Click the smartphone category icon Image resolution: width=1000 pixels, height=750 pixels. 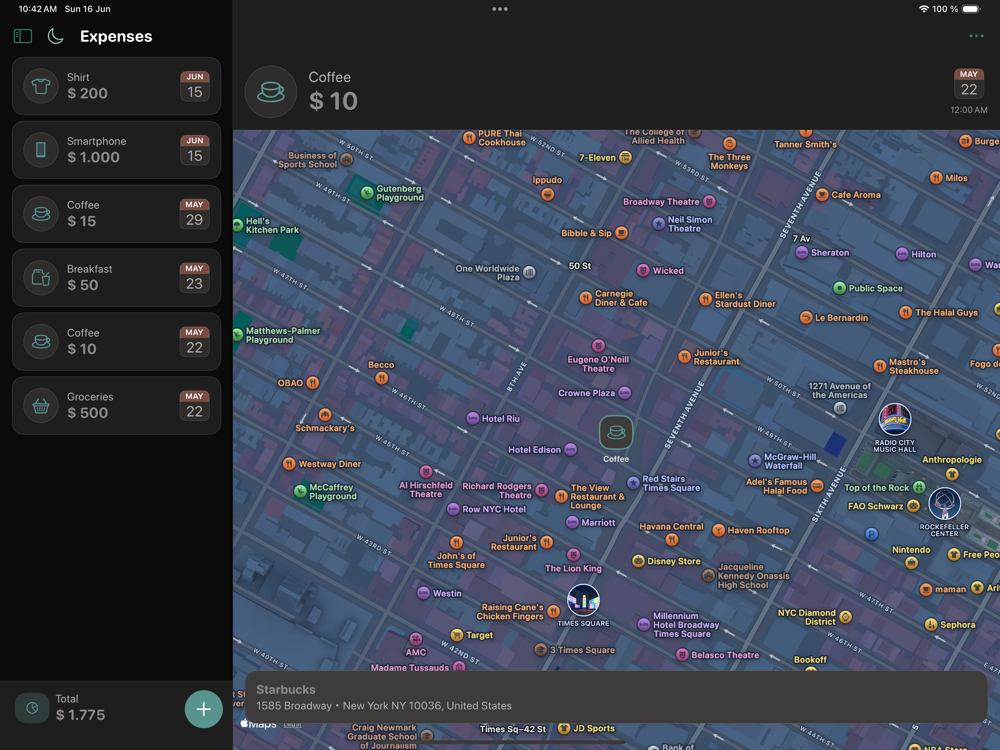41,150
